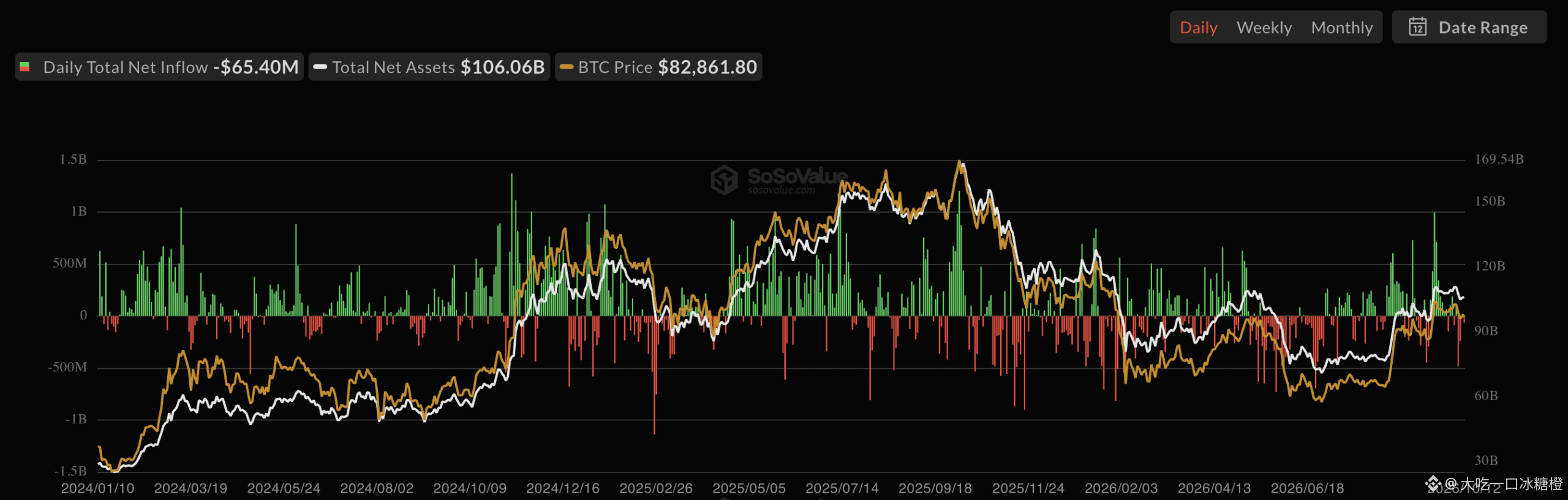
Task: Click the 2024/12/16 x-axis date label
Action: [x=563, y=488]
